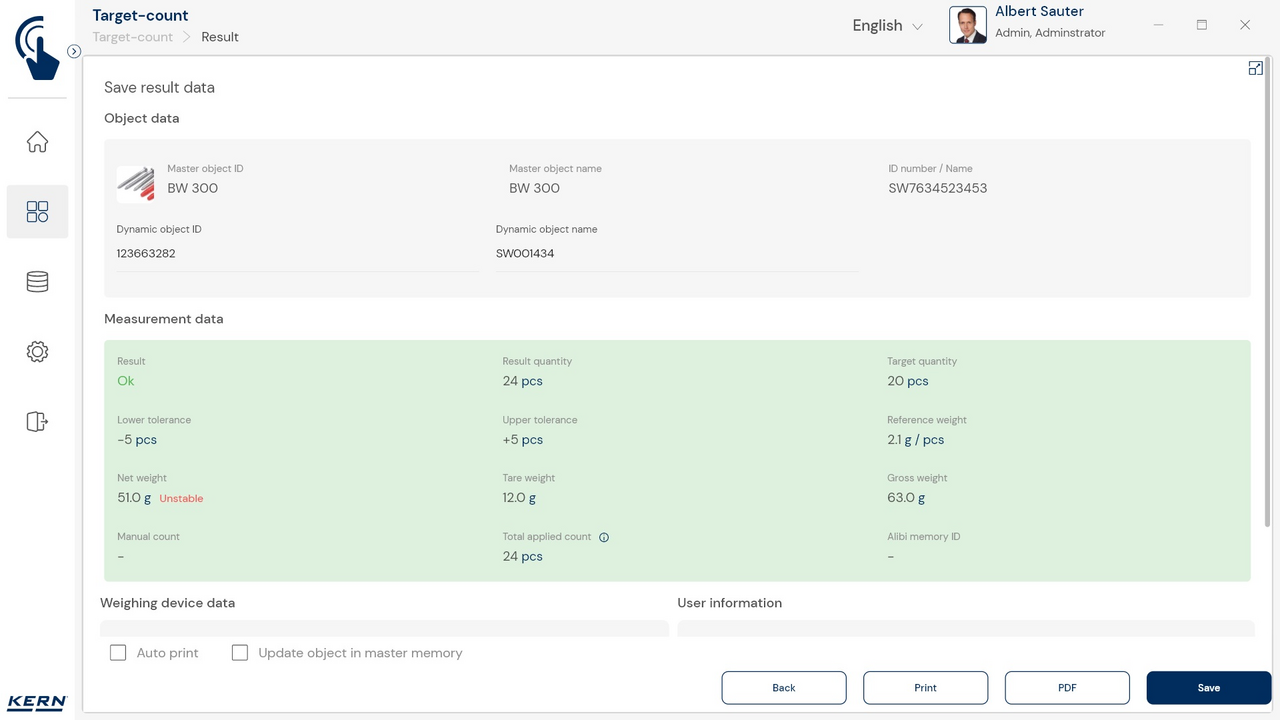Click the expand panel icon at top right
The width and height of the screenshot is (1280, 720).
click(x=1255, y=68)
